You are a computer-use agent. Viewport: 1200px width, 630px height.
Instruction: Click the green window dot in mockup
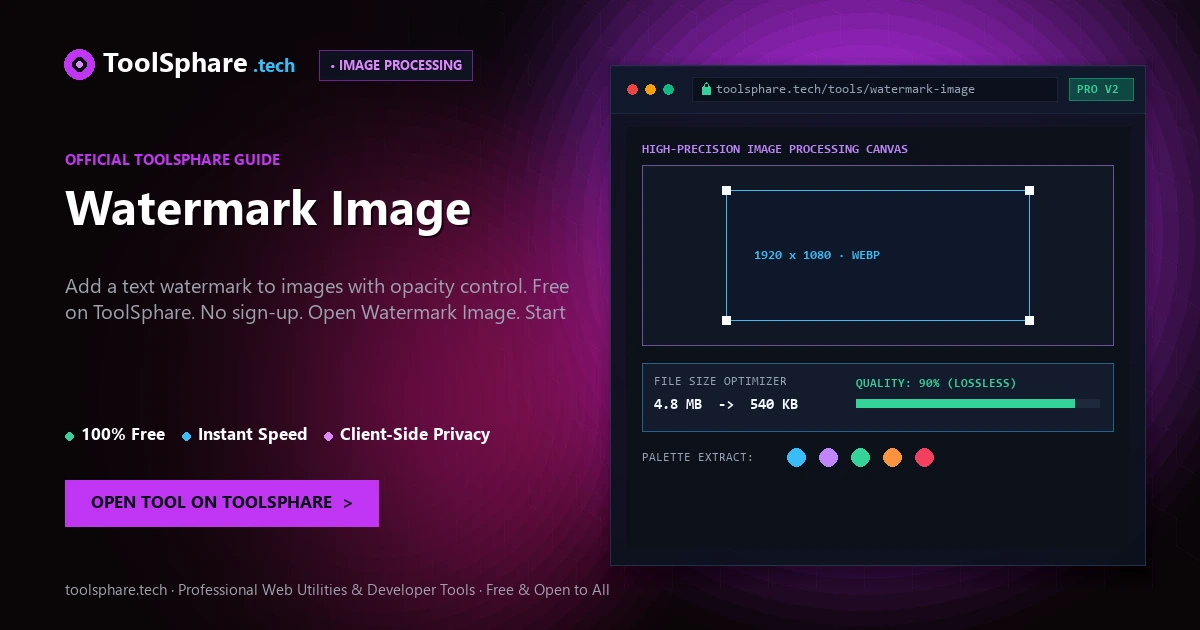coord(668,89)
